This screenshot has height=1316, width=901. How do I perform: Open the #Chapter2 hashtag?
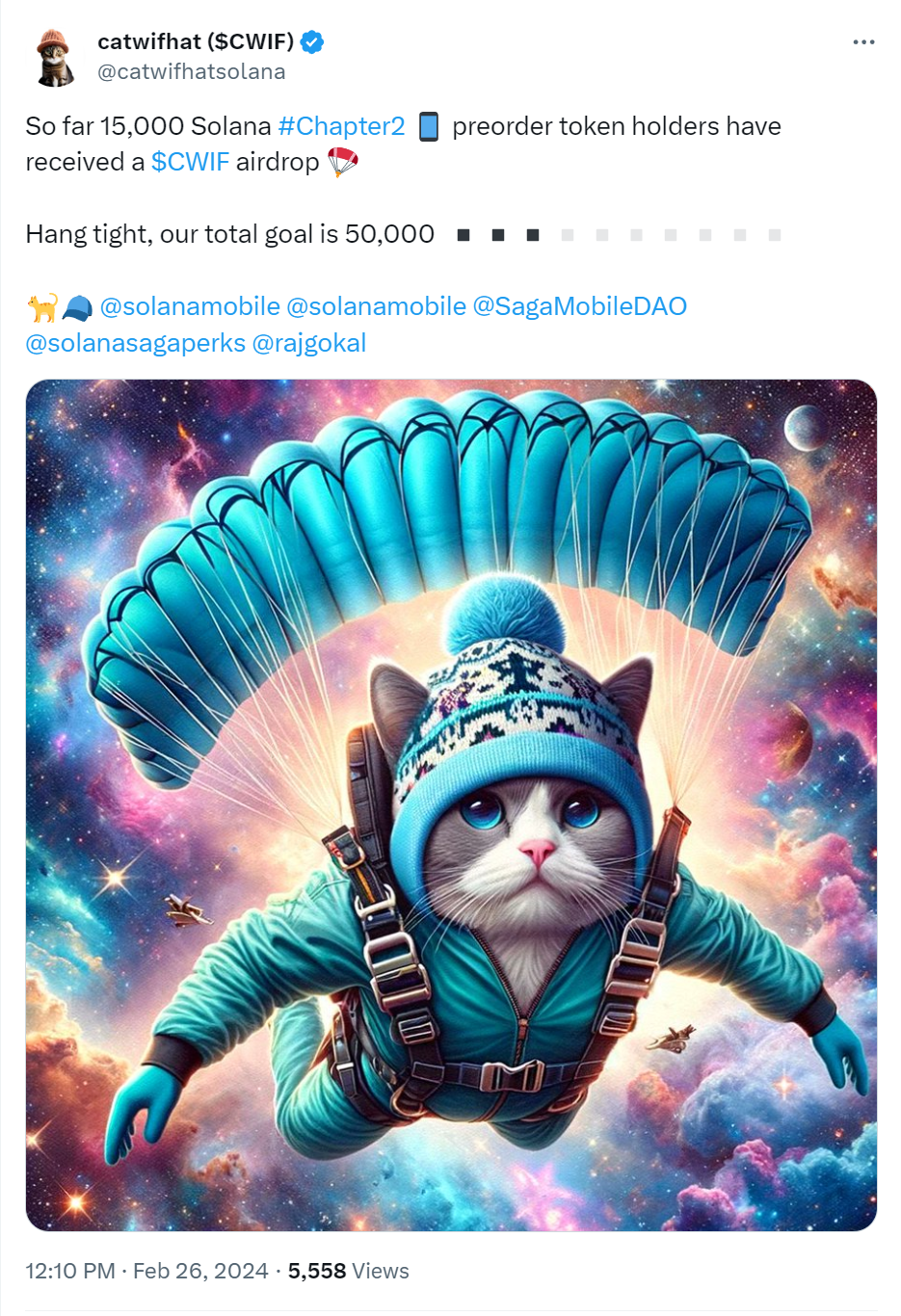(x=341, y=126)
